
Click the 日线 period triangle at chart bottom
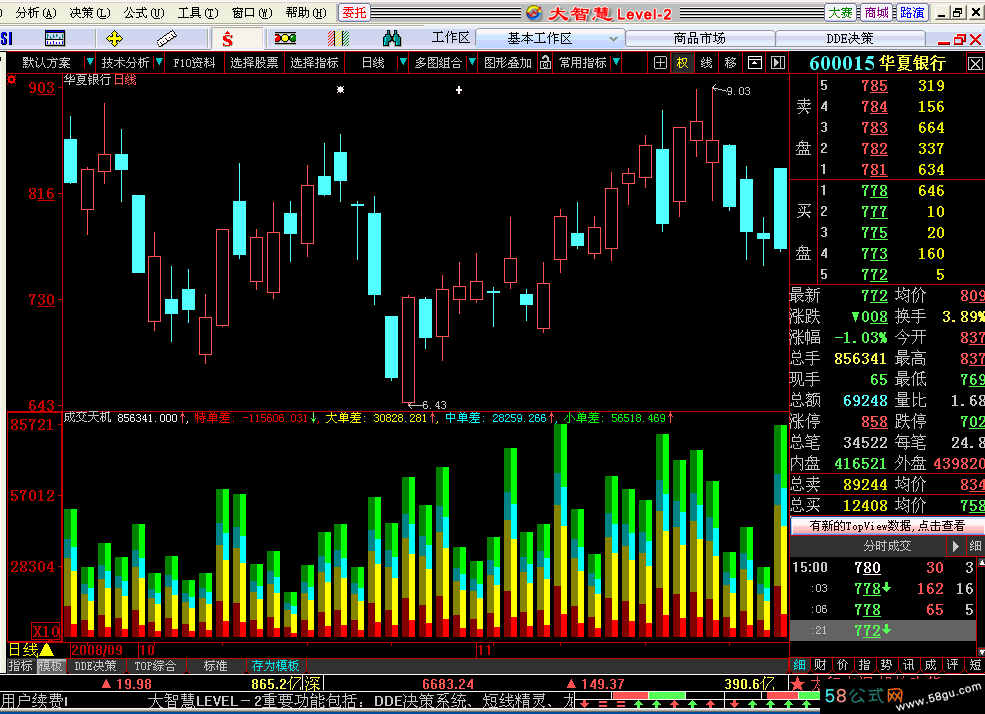tap(46, 649)
